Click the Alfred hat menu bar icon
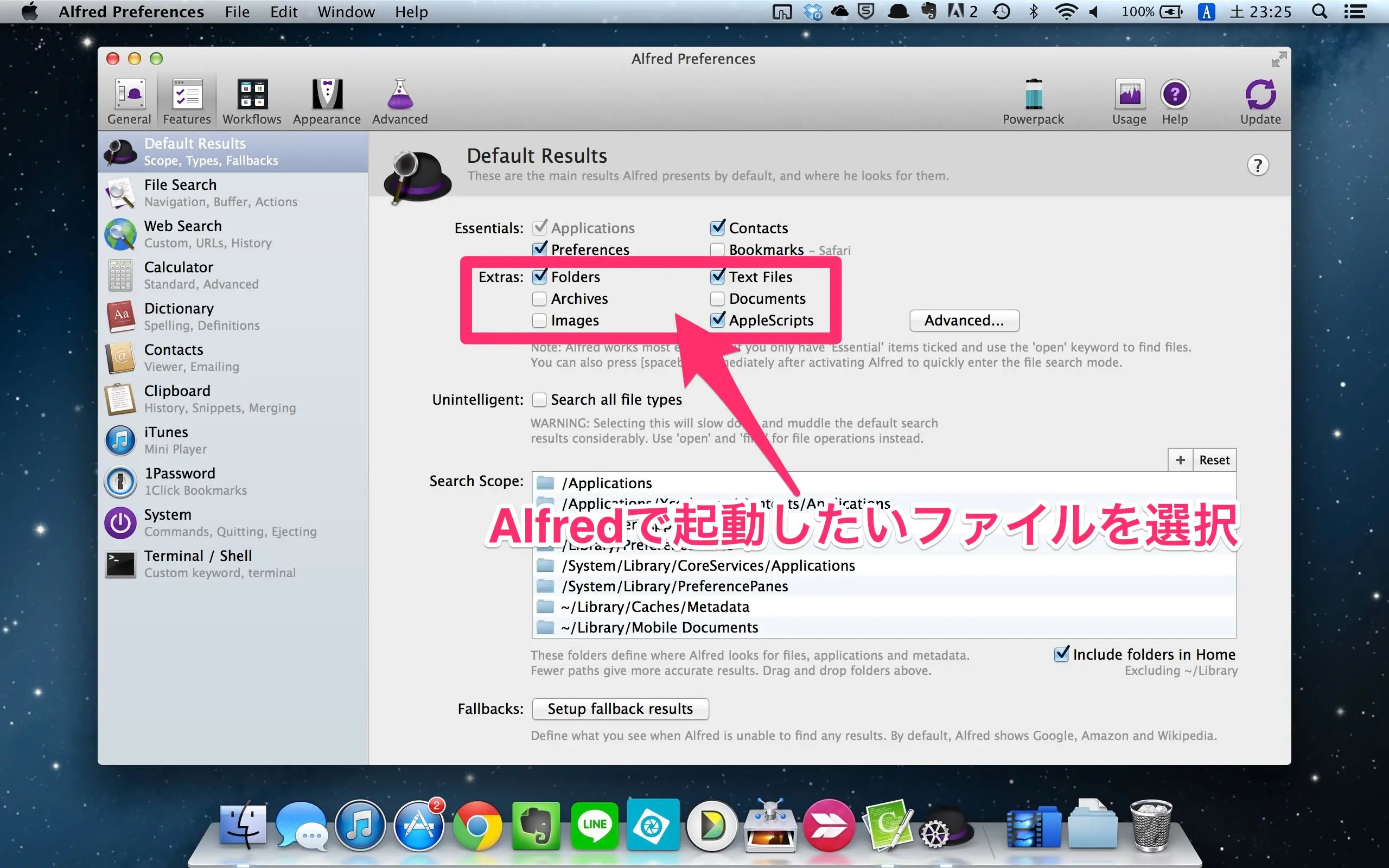The image size is (1389, 868). 897,11
